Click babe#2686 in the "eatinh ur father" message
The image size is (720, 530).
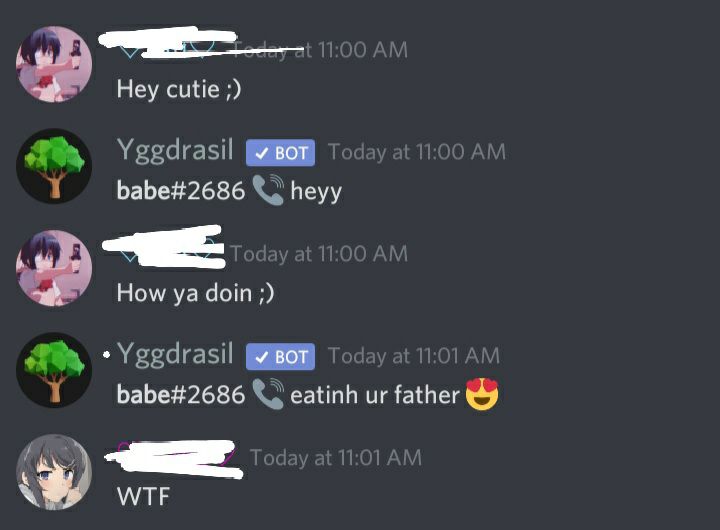181,394
